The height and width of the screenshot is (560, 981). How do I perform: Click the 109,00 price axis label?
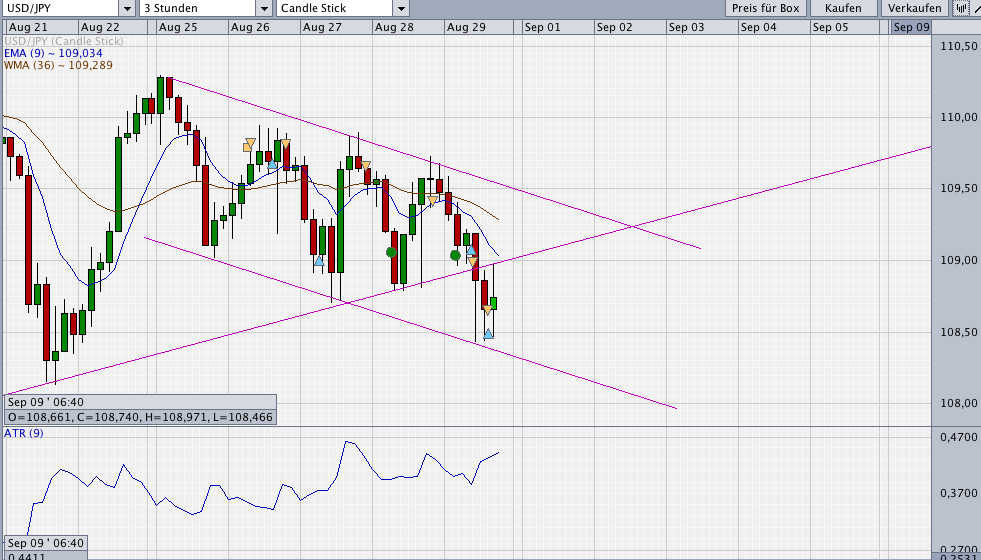(x=954, y=260)
